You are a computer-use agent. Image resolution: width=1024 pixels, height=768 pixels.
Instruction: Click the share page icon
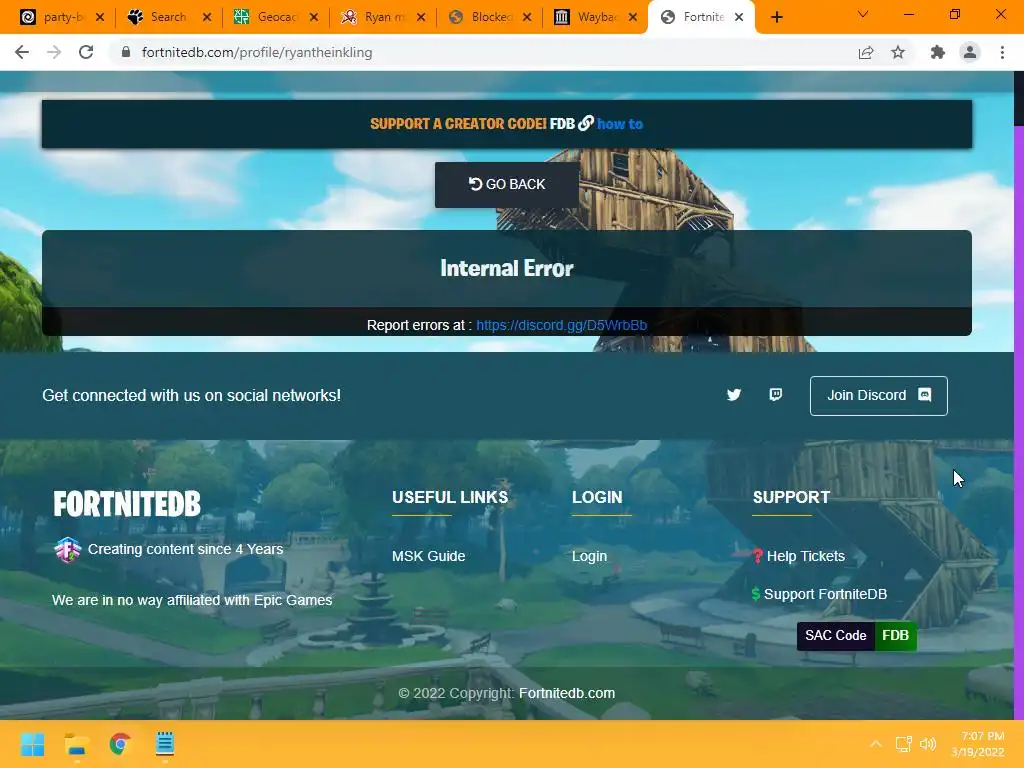pos(866,52)
